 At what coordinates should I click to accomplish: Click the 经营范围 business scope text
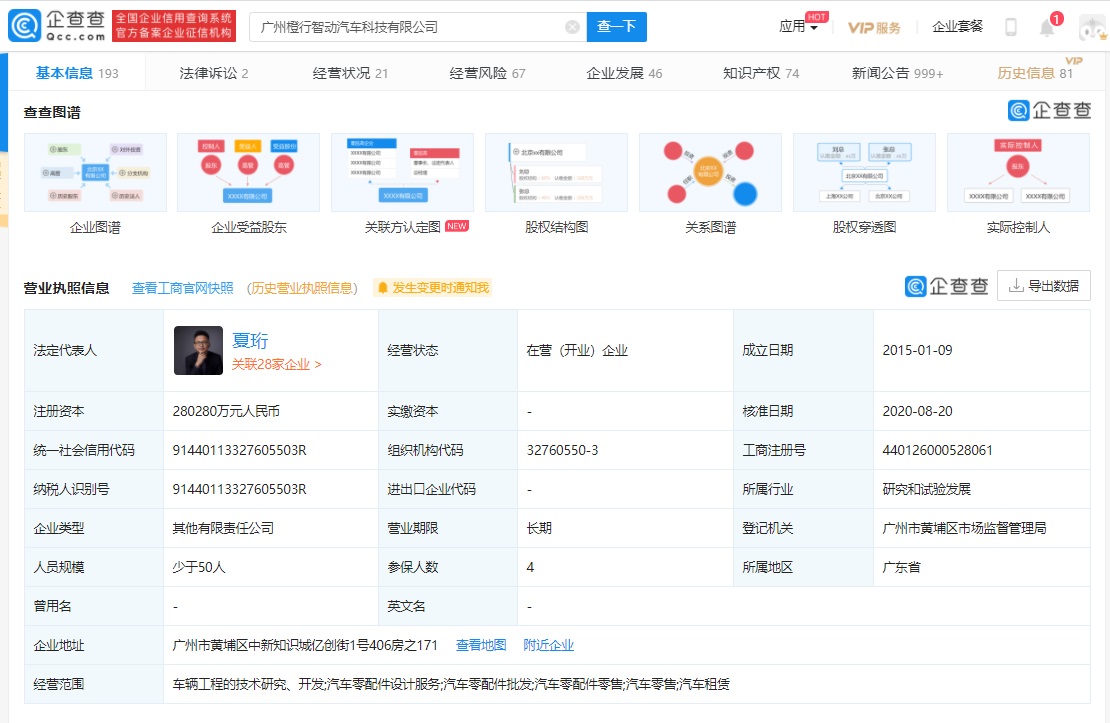(451, 684)
